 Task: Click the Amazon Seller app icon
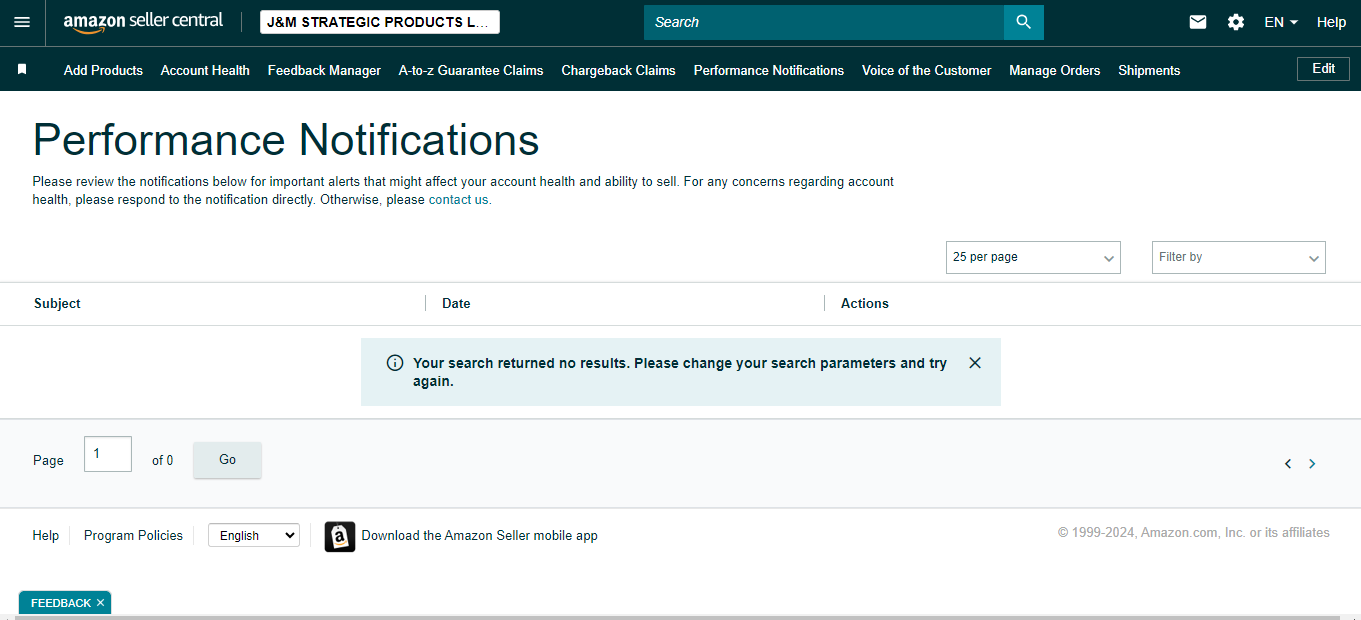(340, 537)
